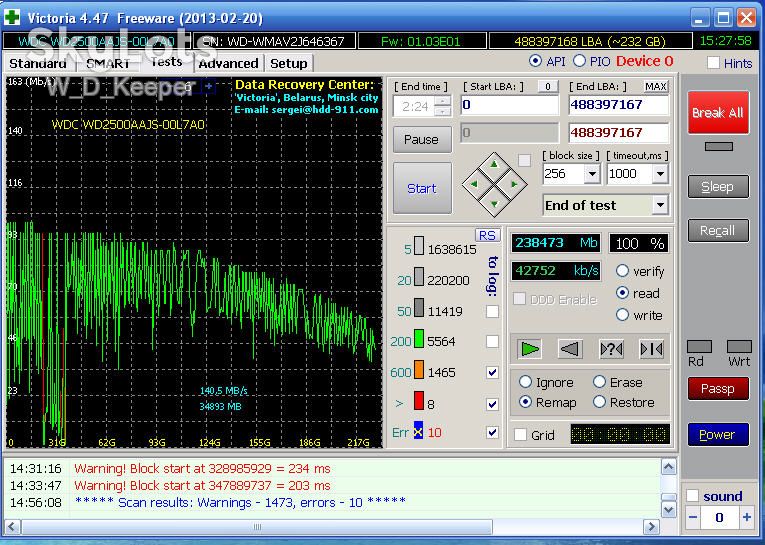Image resolution: width=765 pixels, height=545 pixels.
Task: Click the End time spinner arrows
Action: coord(443,106)
